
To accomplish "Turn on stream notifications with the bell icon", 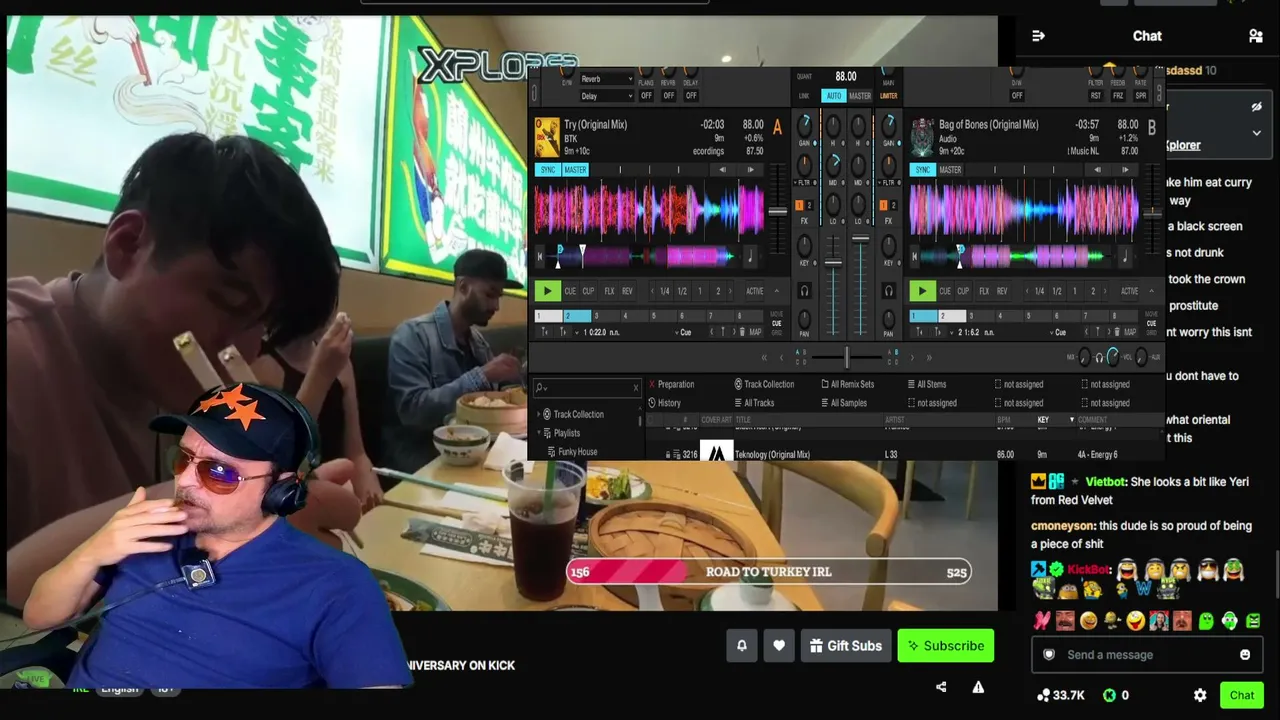I will click(x=742, y=646).
